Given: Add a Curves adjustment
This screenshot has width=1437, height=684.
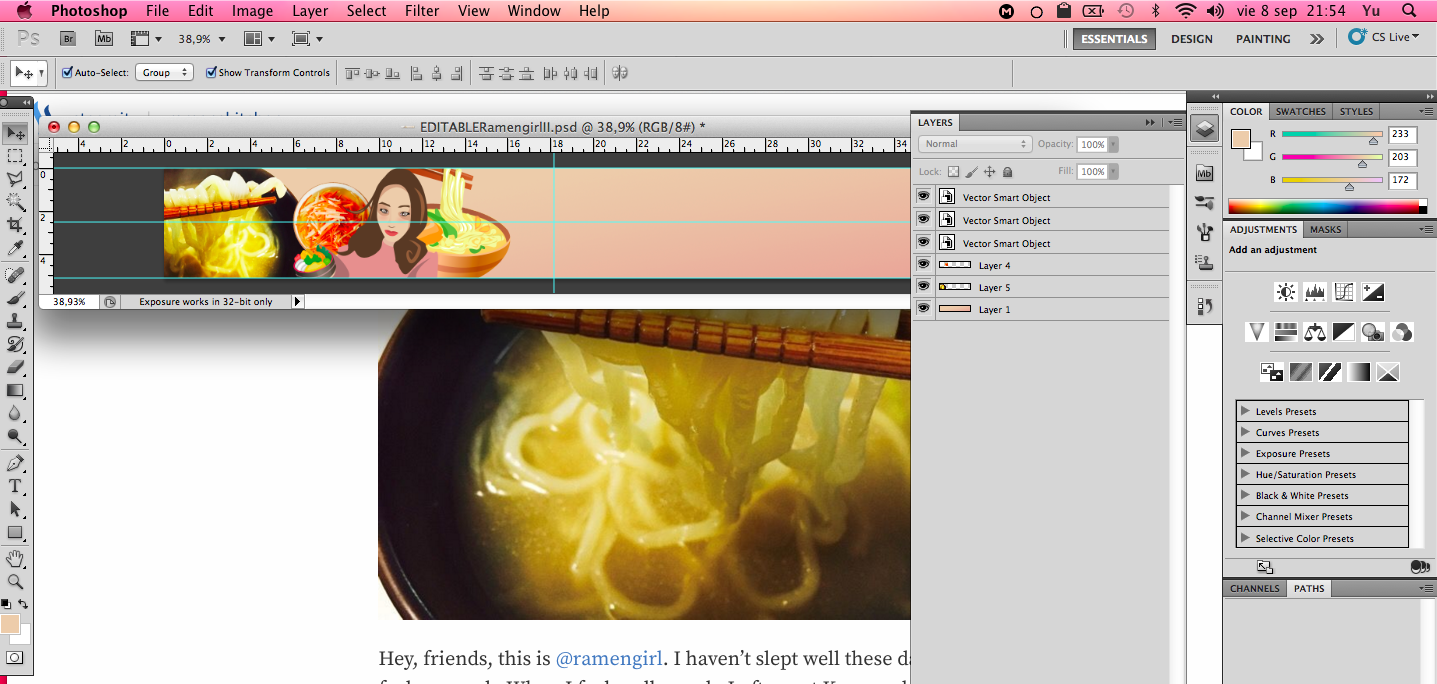Looking at the screenshot, I should 1344,292.
